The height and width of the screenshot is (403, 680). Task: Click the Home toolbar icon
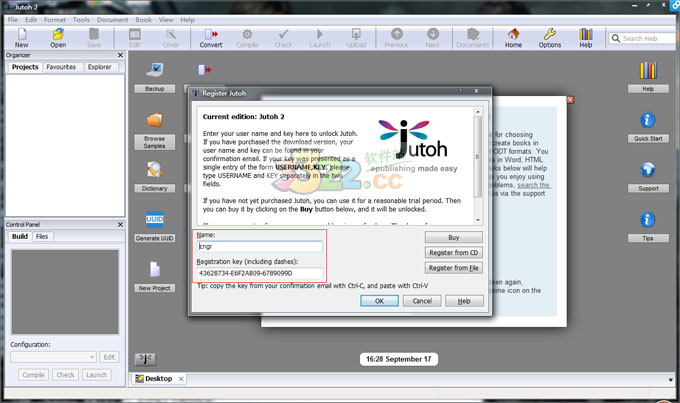pos(513,38)
